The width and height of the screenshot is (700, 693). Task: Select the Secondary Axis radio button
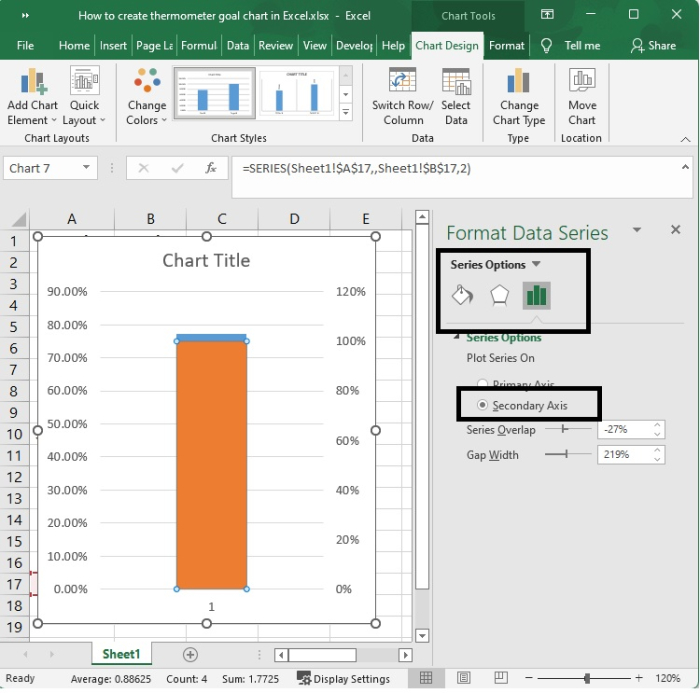483,405
